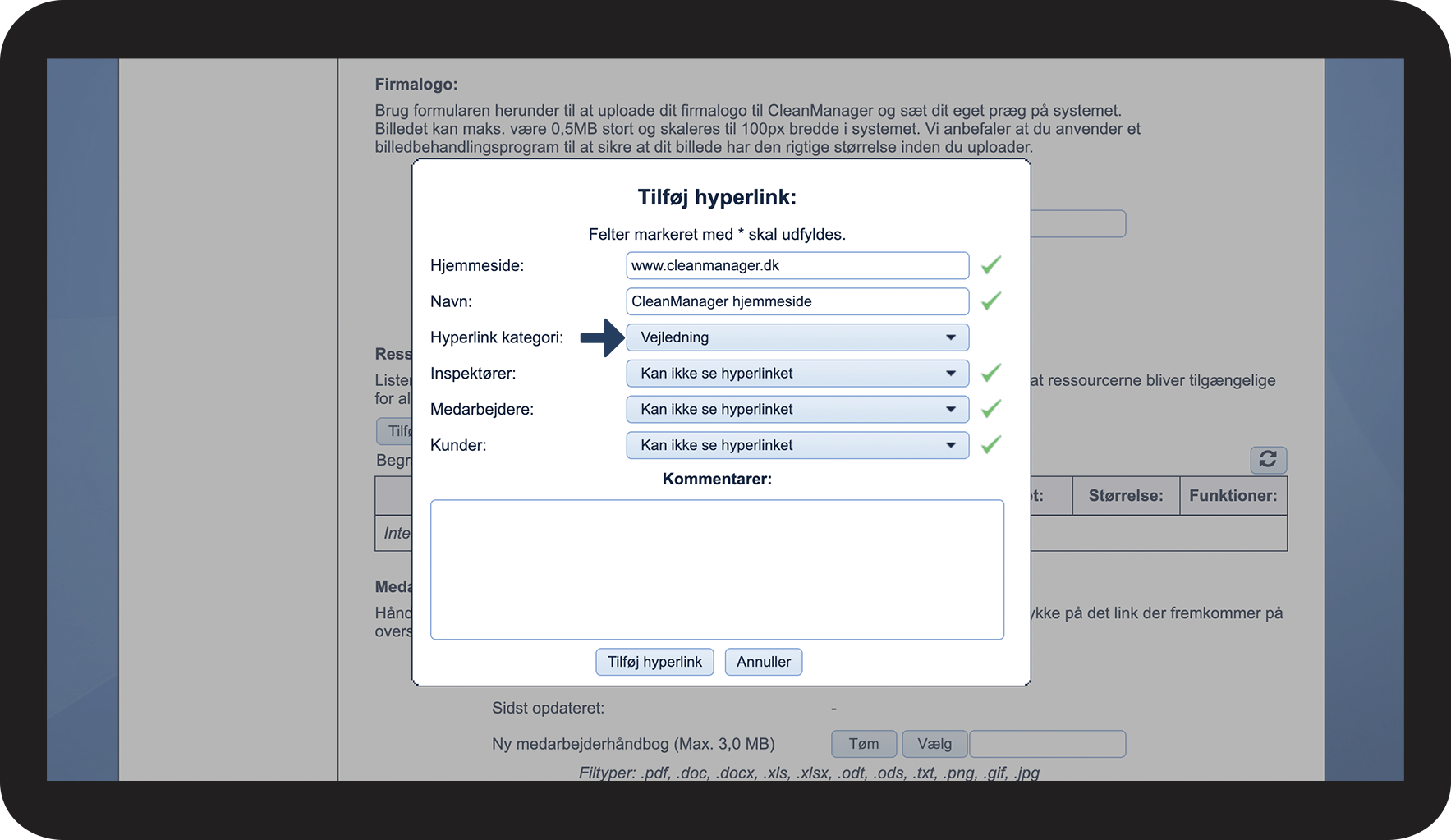Click the green checkmark beside Hjemmeside
1451x840 pixels.
991,265
